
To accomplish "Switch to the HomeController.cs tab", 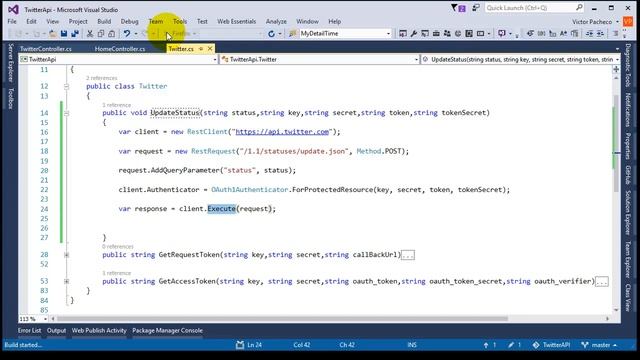I will [120, 49].
